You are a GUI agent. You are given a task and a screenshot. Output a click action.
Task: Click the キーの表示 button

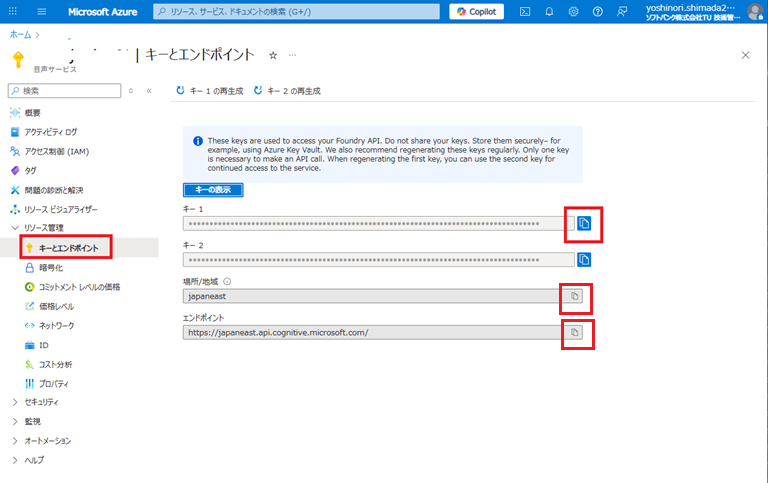(x=213, y=189)
